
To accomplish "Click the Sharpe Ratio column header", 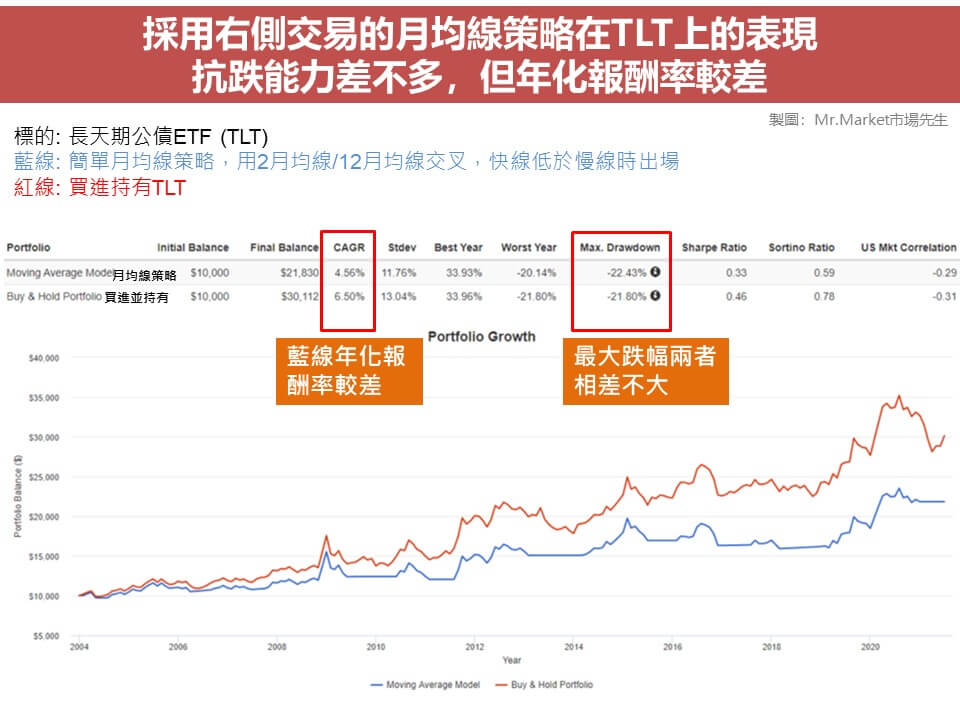I will point(713,247).
